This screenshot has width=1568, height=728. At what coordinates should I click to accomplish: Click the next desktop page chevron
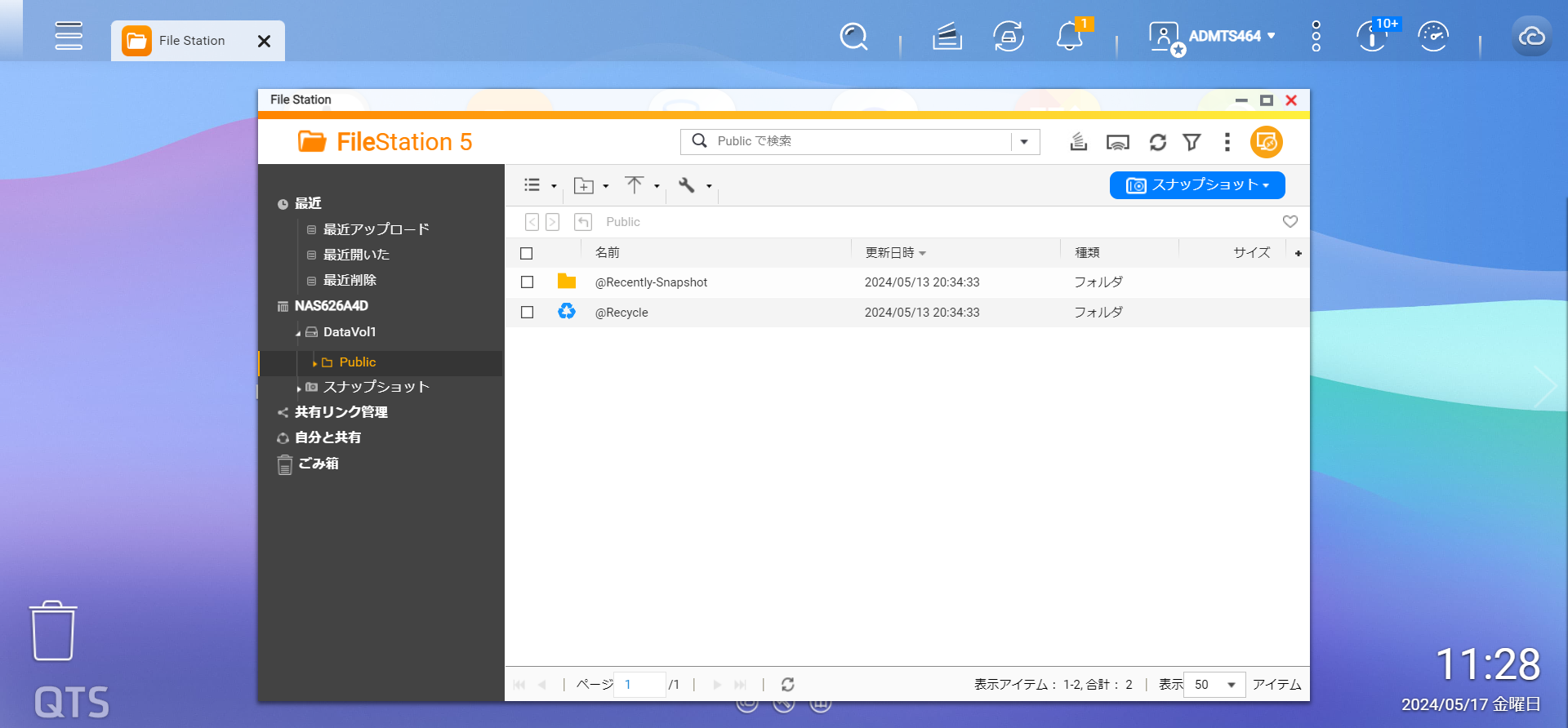point(1543,386)
